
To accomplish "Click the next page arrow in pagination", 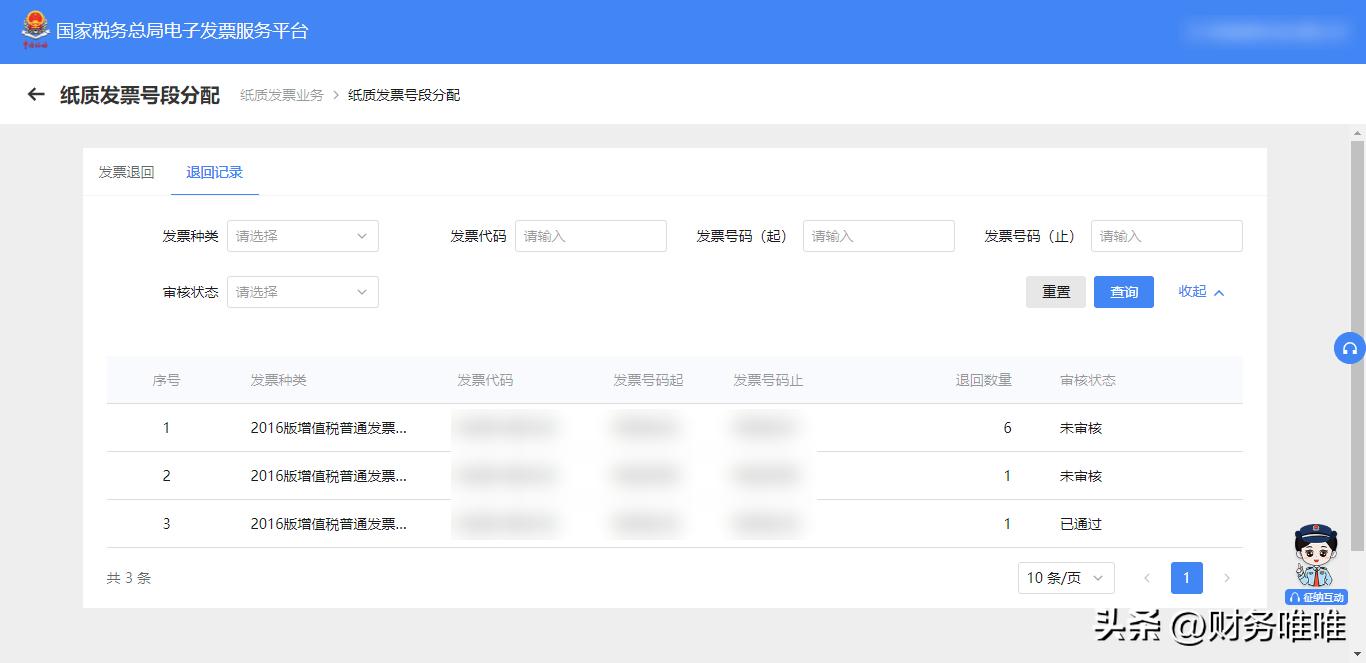I will (x=1227, y=578).
